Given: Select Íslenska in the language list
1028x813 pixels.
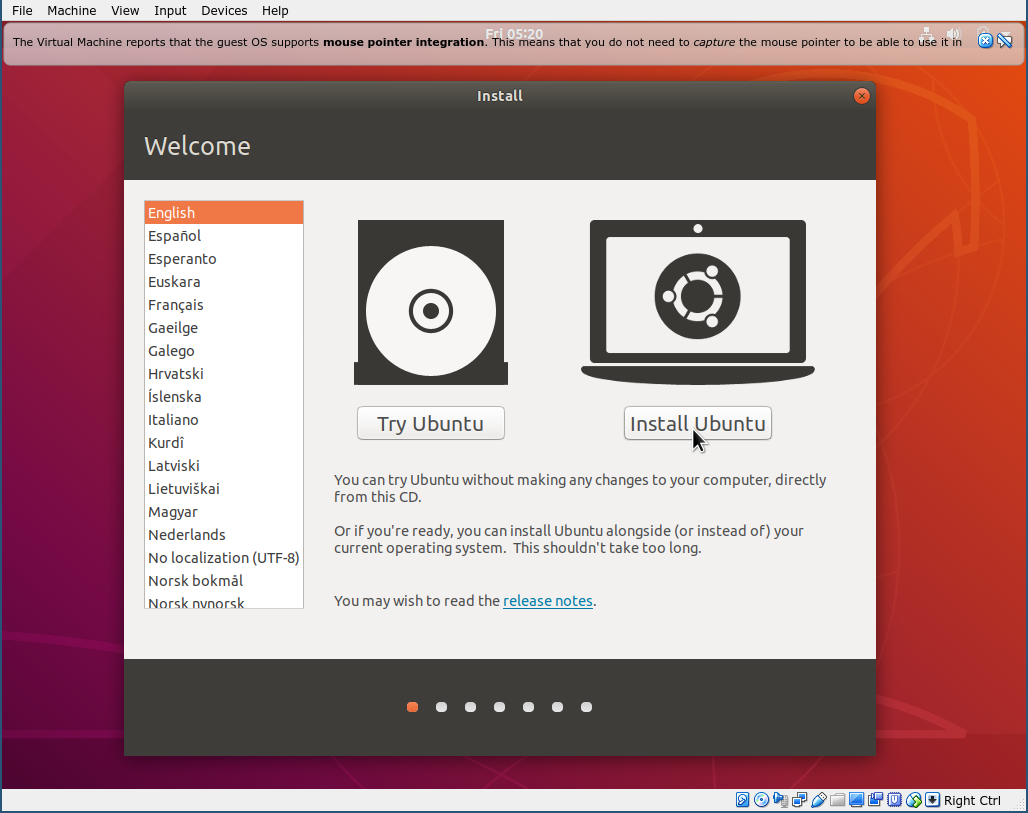Looking at the screenshot, I should click(x=224, y=397).
